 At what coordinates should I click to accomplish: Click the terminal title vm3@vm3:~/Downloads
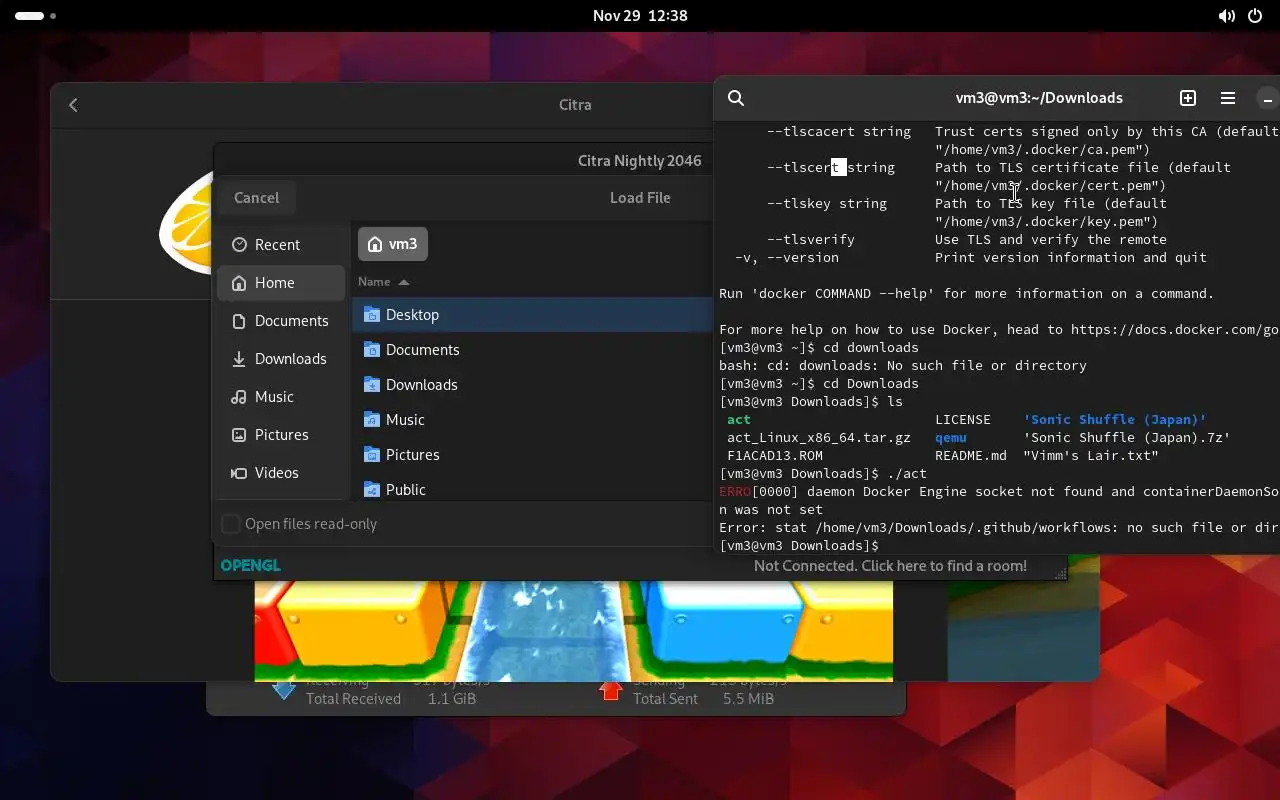click(1039, 98)
